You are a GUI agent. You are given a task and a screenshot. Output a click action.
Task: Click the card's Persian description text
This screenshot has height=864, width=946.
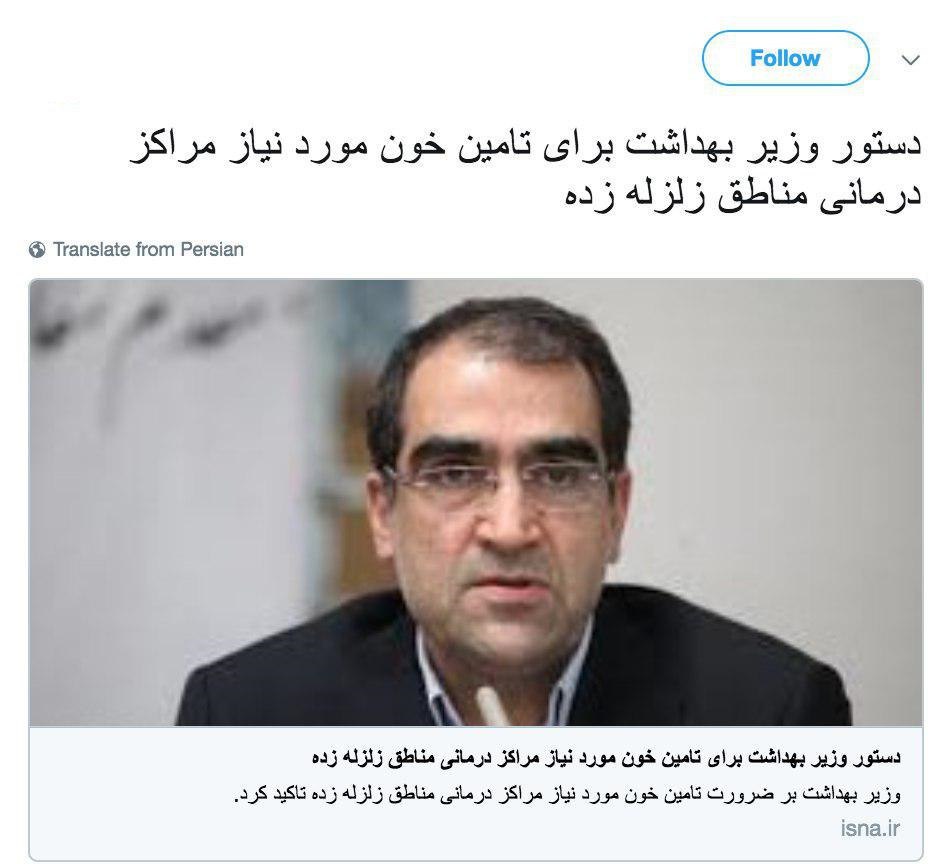coord(567,794)
